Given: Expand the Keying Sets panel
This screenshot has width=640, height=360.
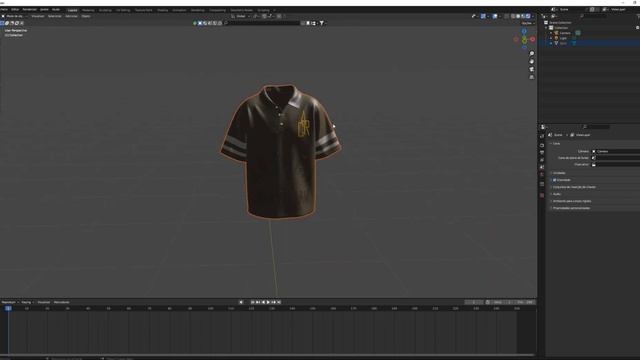Looking at the screenshot, I should 574,187.
